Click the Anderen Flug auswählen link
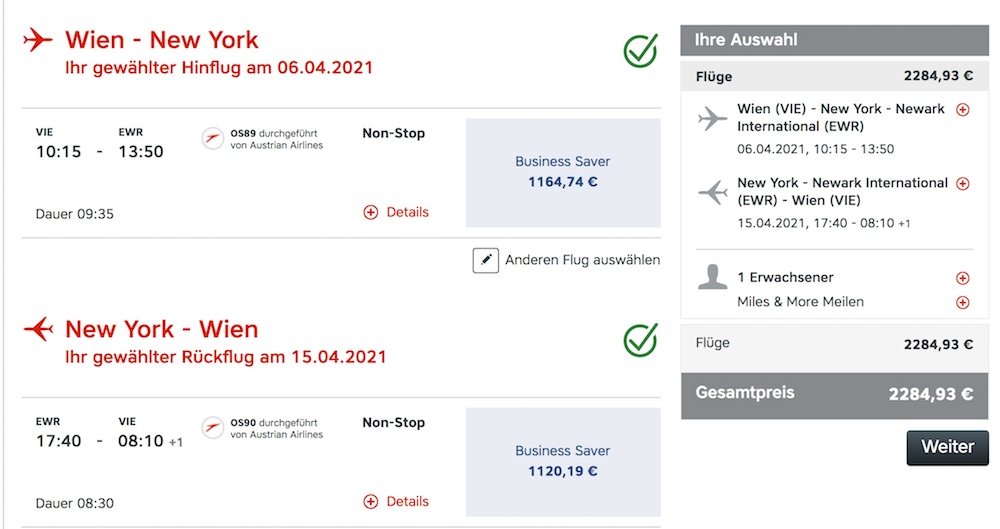 point(582,260)
